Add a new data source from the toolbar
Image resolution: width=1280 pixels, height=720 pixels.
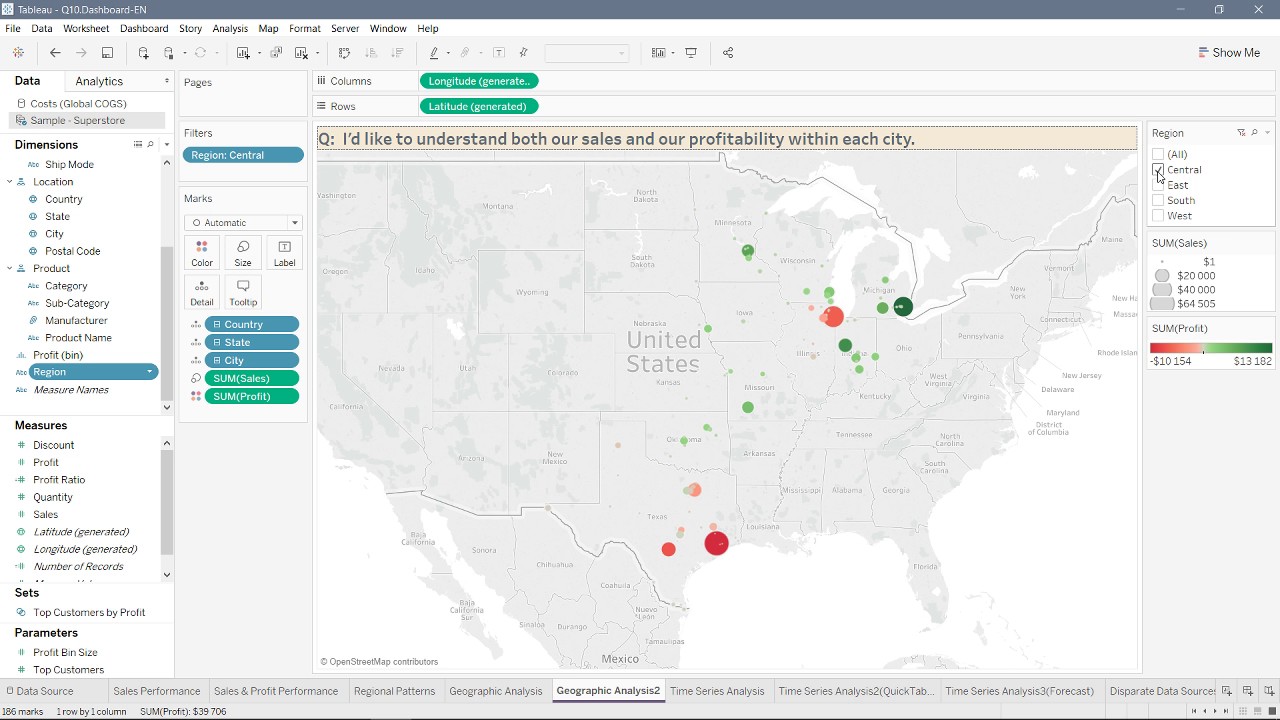144,53
